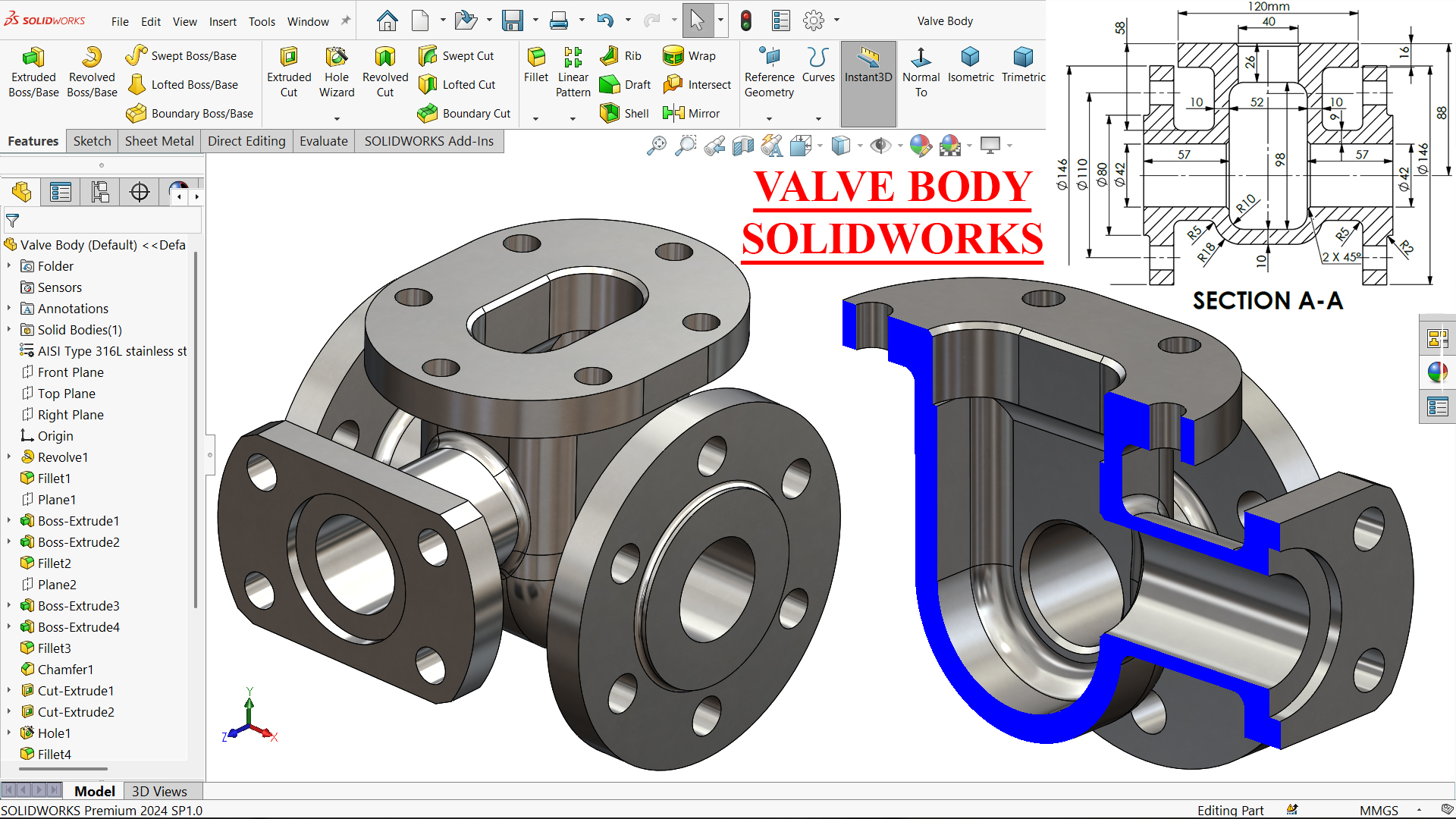1456x819 pixels.
Task: Set view to Isometric
Action: tap(971, 64)
